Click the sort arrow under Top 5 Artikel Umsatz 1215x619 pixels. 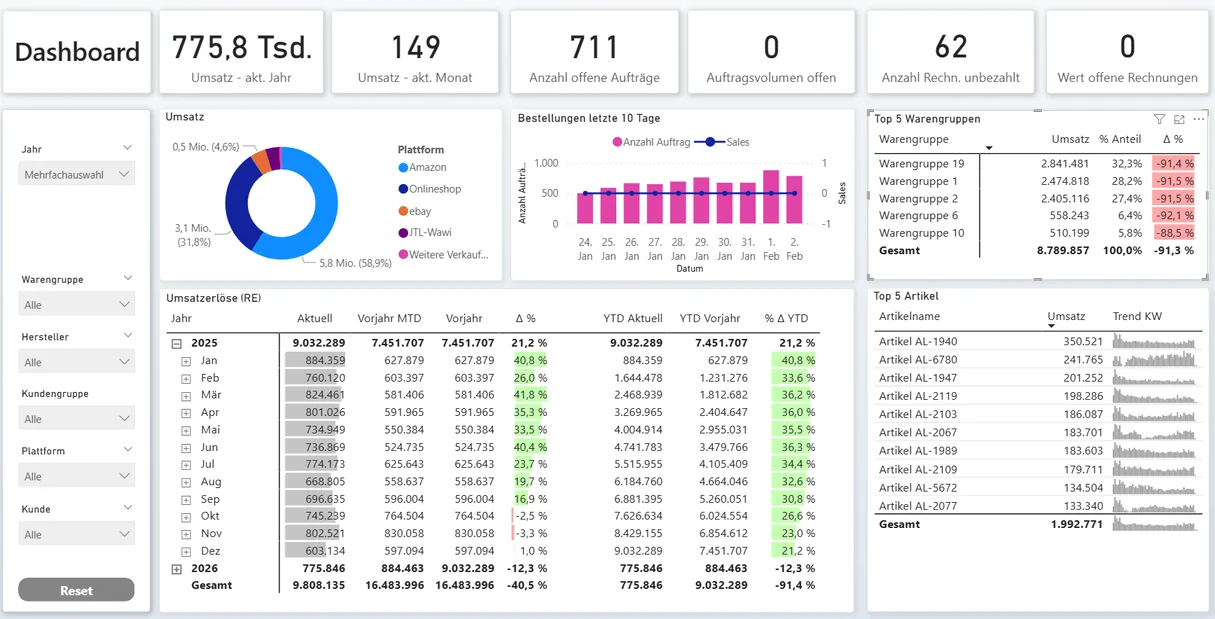(1052, 327)
